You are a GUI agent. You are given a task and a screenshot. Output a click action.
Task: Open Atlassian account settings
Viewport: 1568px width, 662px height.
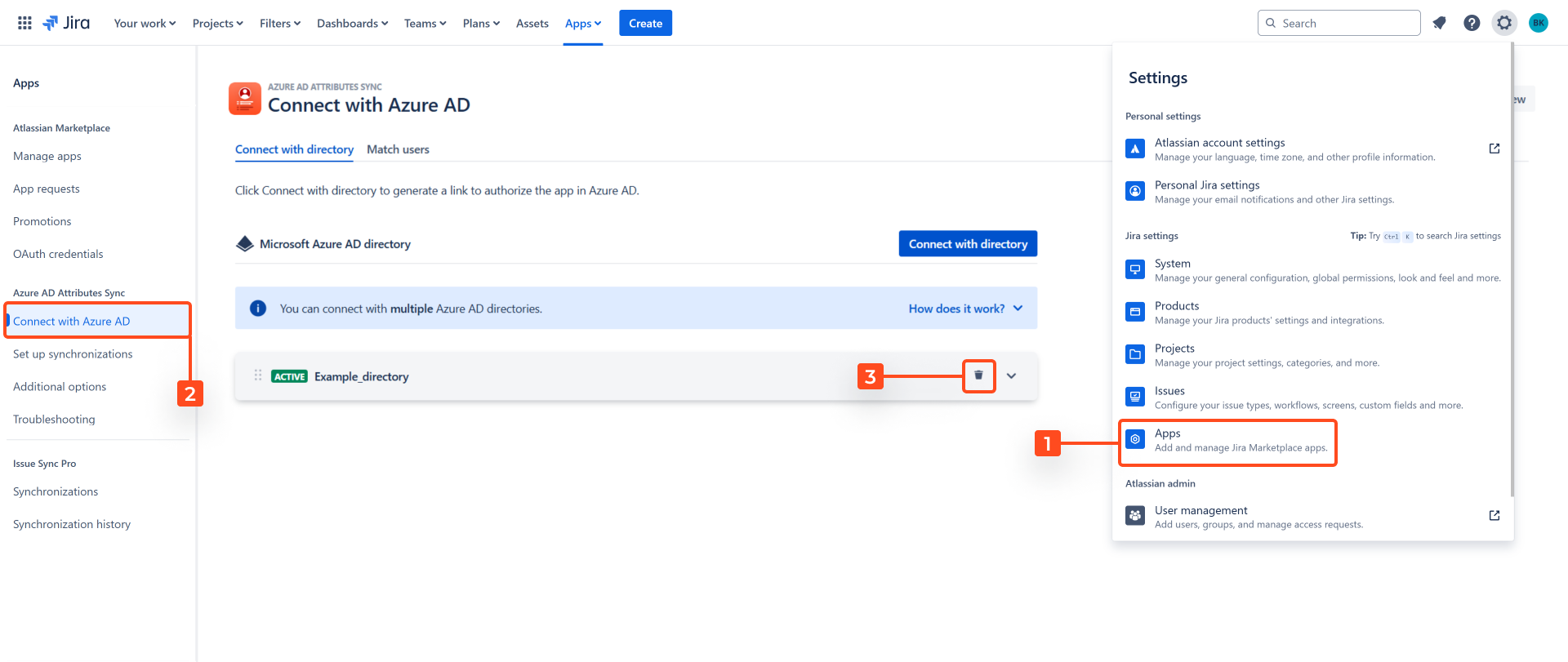1313,149
